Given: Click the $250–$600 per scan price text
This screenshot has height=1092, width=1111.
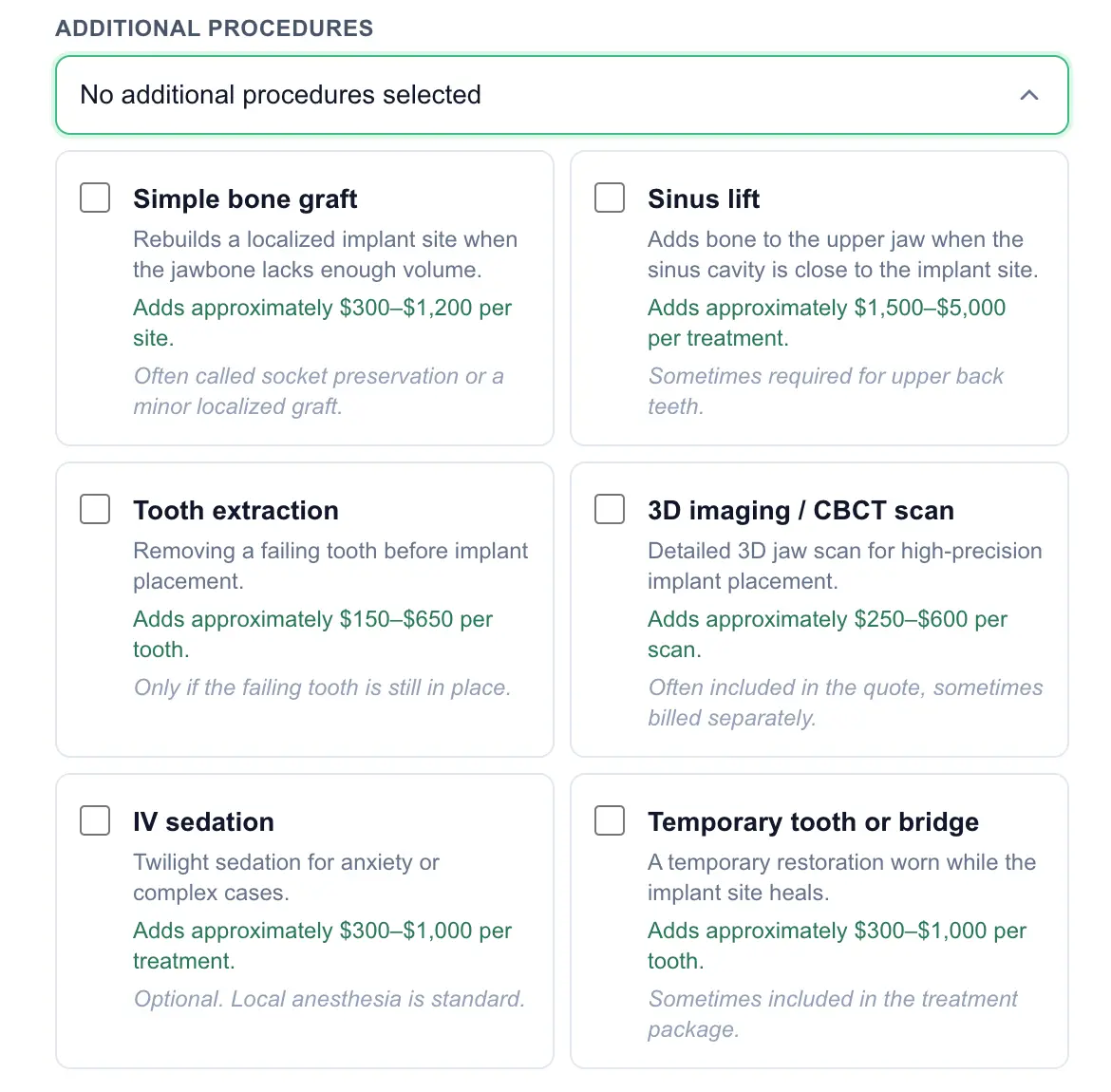Looking at the screenshot, I should click(x=828, y=634).
